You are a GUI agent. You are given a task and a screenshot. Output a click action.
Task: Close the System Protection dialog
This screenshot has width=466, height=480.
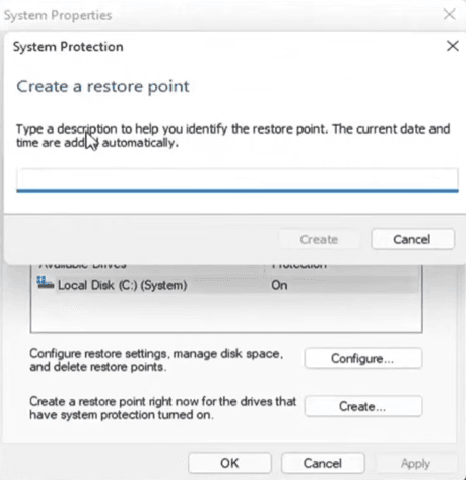tap(453, 46)
